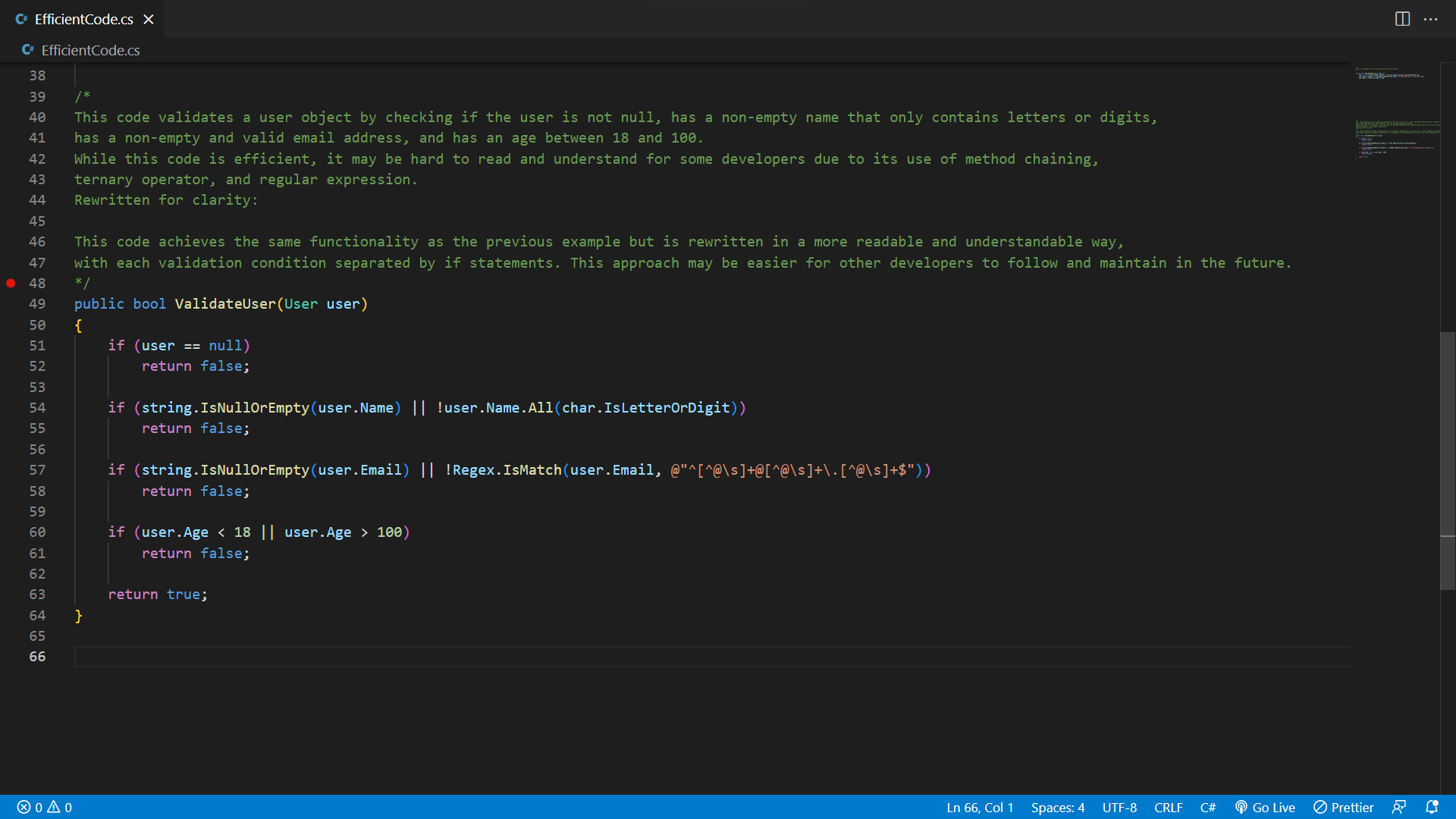Click Ln 66, Col 1 to go to line

980,807
